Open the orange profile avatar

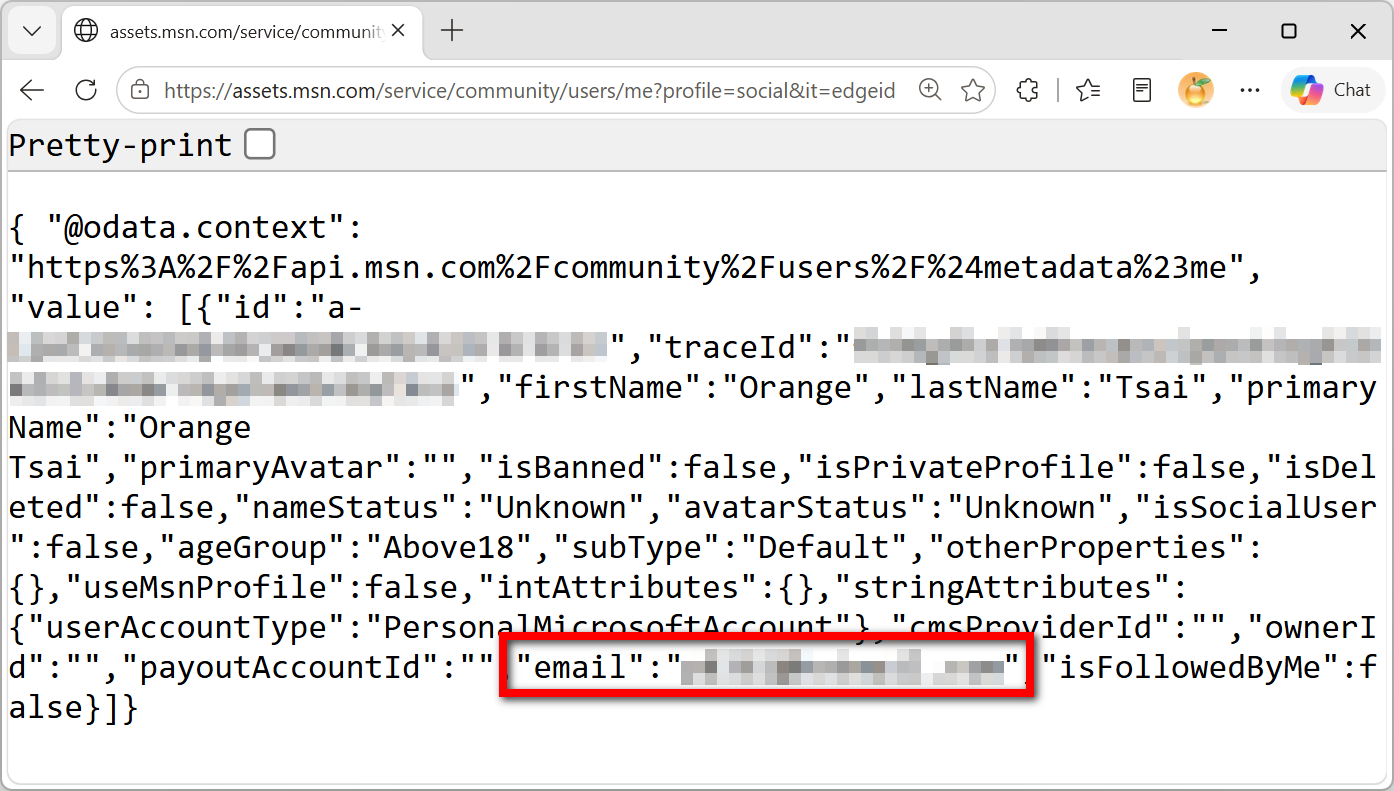[x=1196, y=90]
